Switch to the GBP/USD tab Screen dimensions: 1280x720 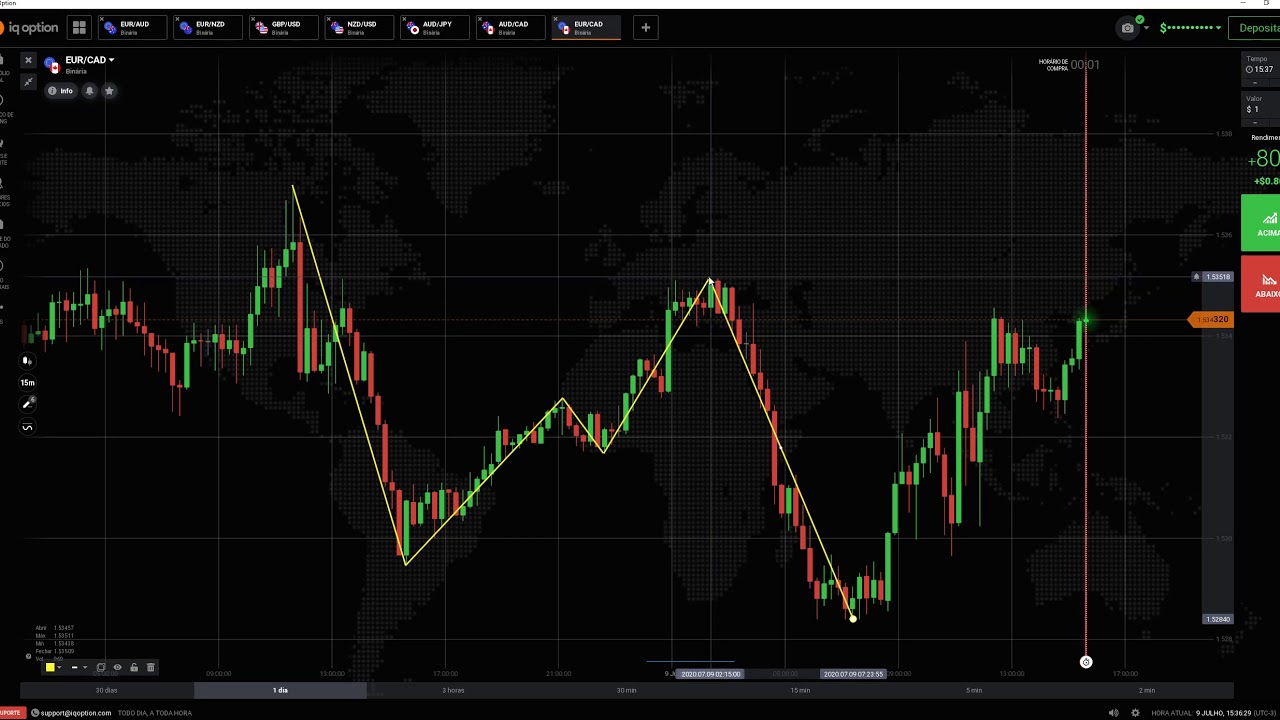(284, 28)
